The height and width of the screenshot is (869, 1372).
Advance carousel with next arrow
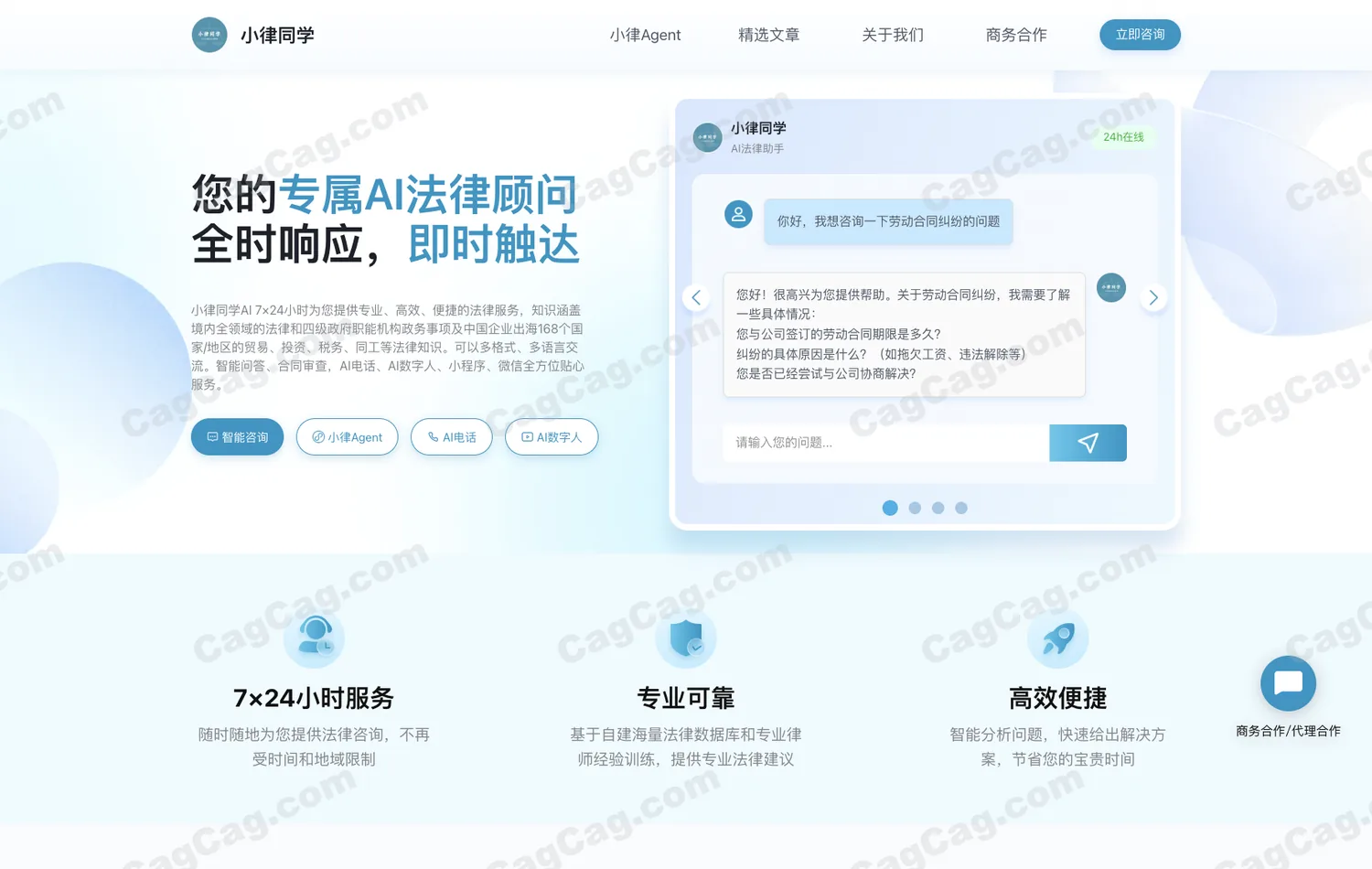point(1153,297)
